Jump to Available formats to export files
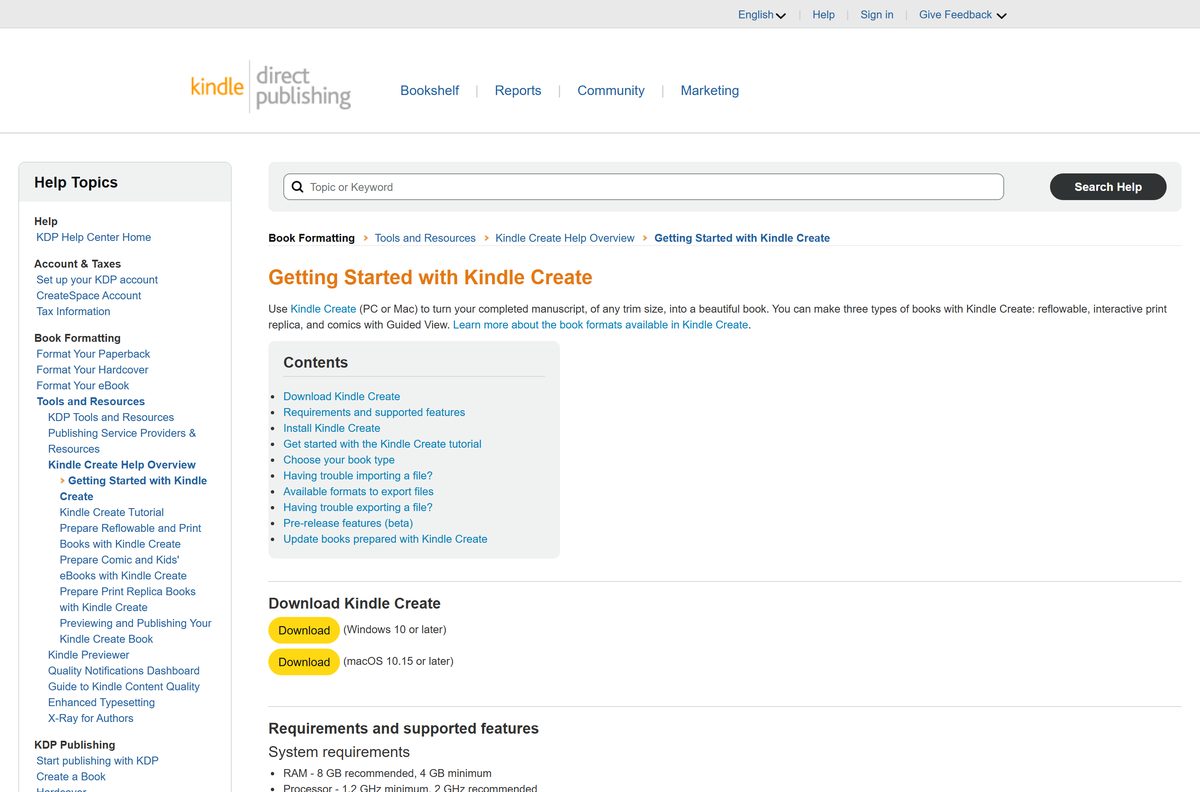The width and height of the screenshot is (1200, 792). (358, 491)
